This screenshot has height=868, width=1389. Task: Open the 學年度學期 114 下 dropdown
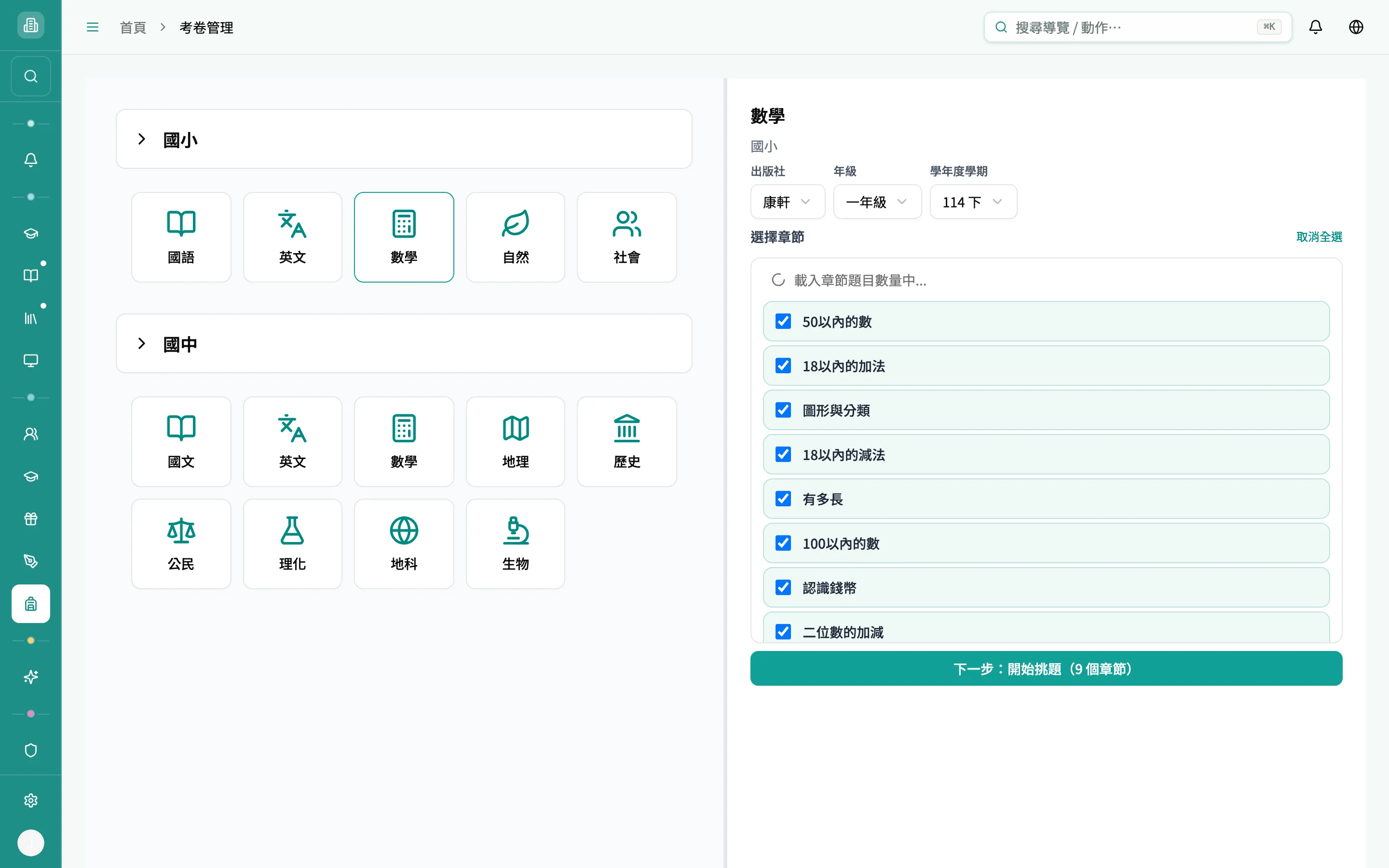point(973,202)
